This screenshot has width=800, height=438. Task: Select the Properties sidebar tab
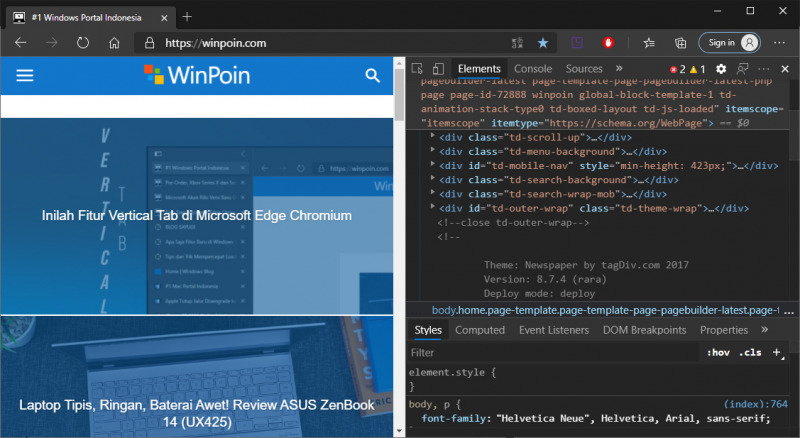point(723,330)
